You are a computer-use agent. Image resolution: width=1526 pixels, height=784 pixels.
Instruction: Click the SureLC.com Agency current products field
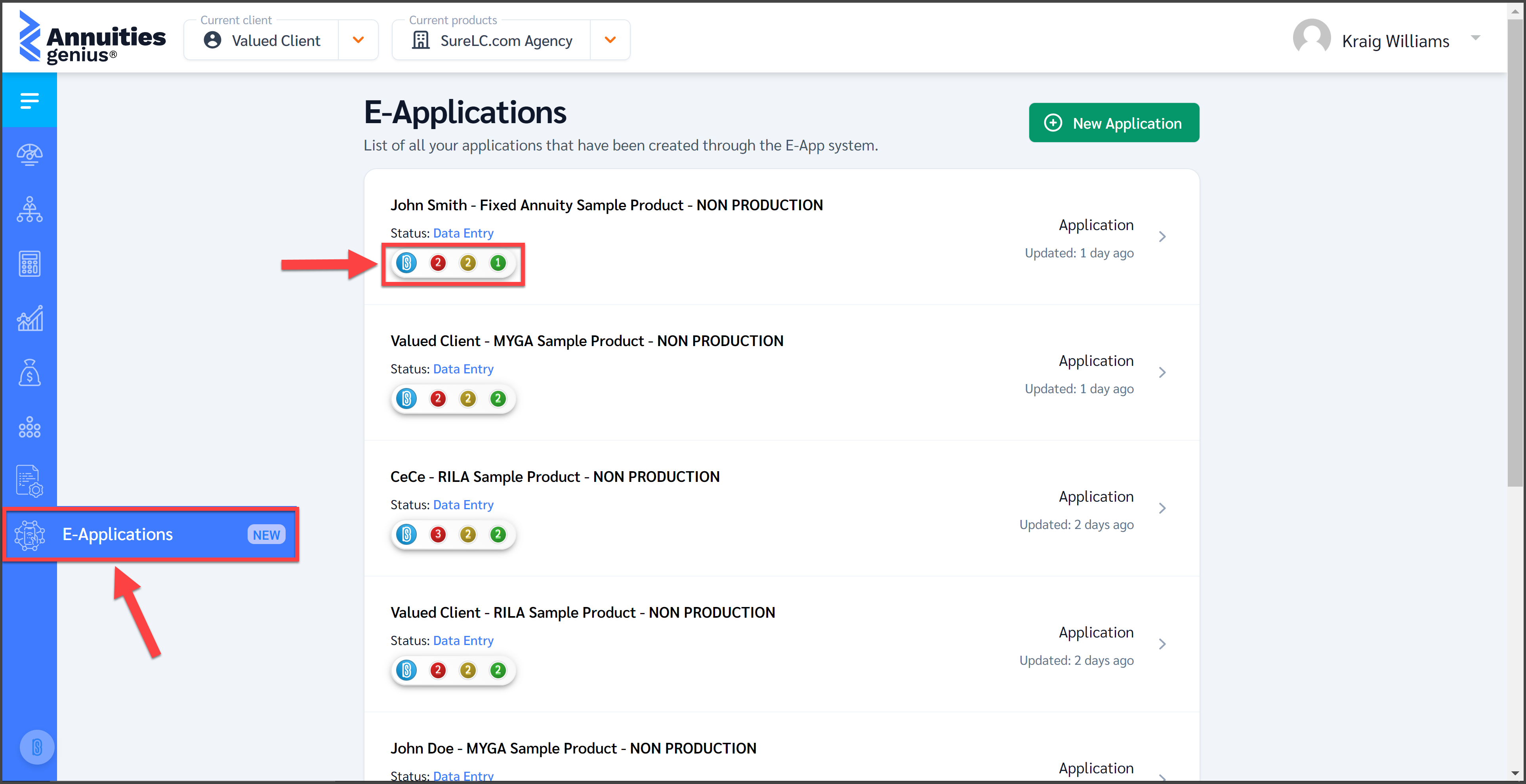tap(491, 40)
